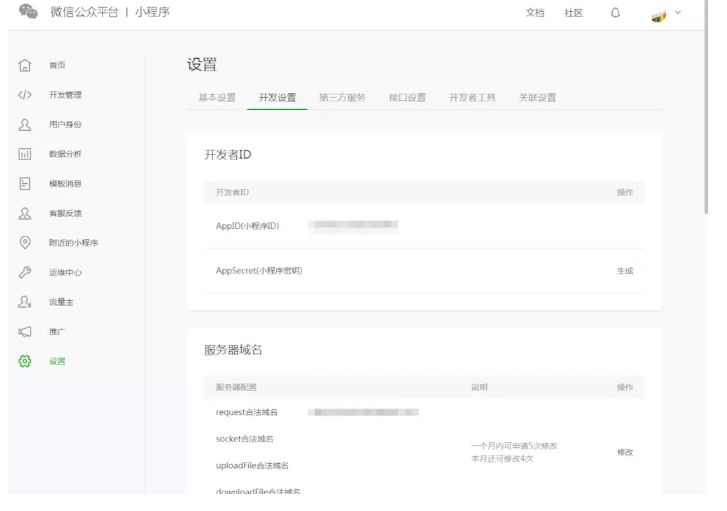The image size is (727, 511).
Task: Open the 接口设置 tab
Action: [407, 97]
